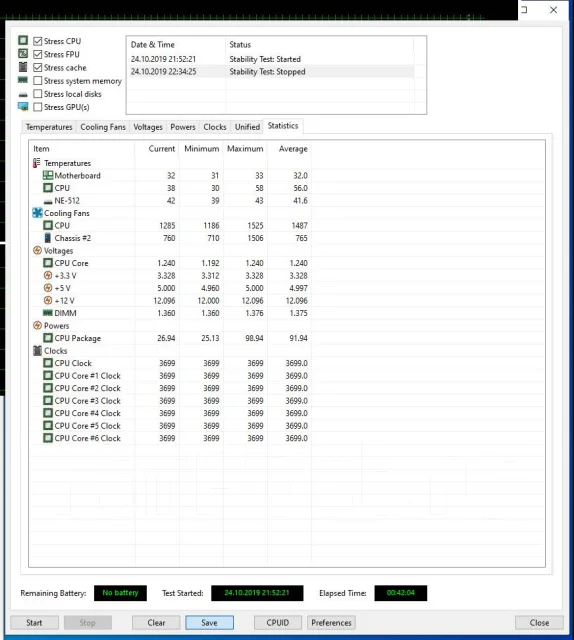Click the Chassis #2 fan icon
Viewport: 574px width, 640px height.
(48, 238)
